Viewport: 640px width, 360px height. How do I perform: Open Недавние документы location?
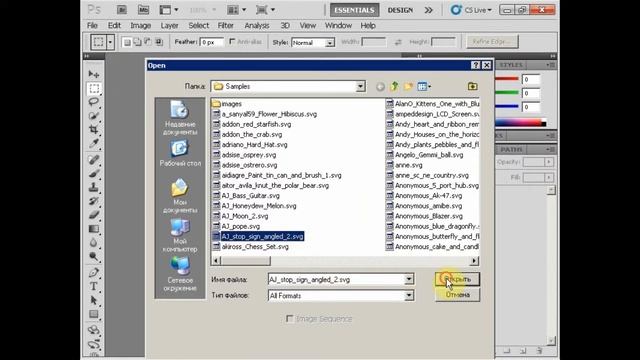(180, 118)
